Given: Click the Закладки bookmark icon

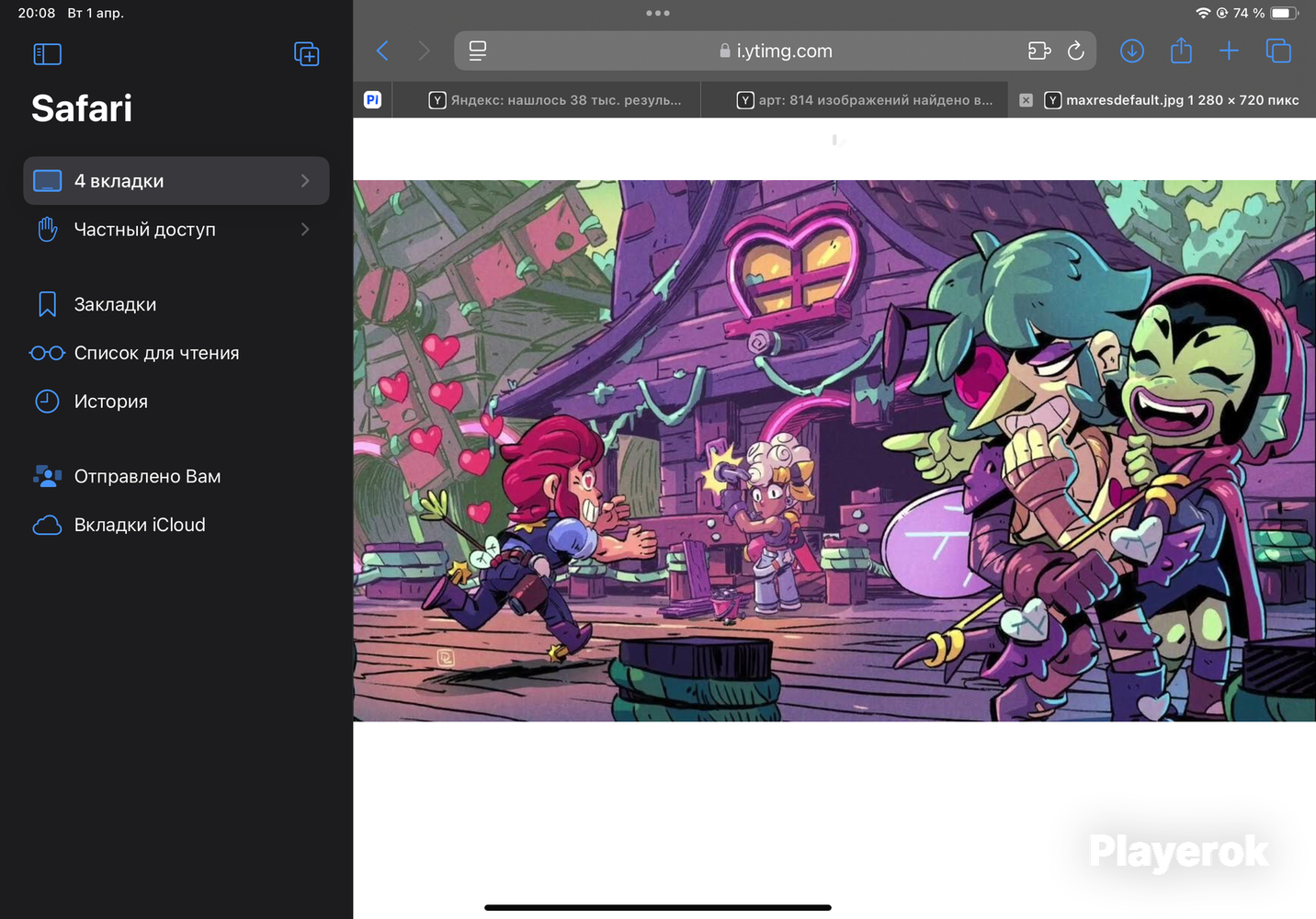Looking at the screenshot, I should coord(47,304).
